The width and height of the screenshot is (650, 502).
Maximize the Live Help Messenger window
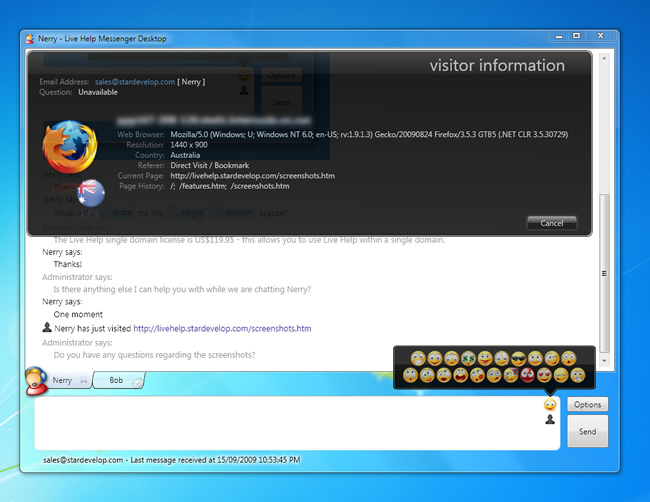point(577,36)
